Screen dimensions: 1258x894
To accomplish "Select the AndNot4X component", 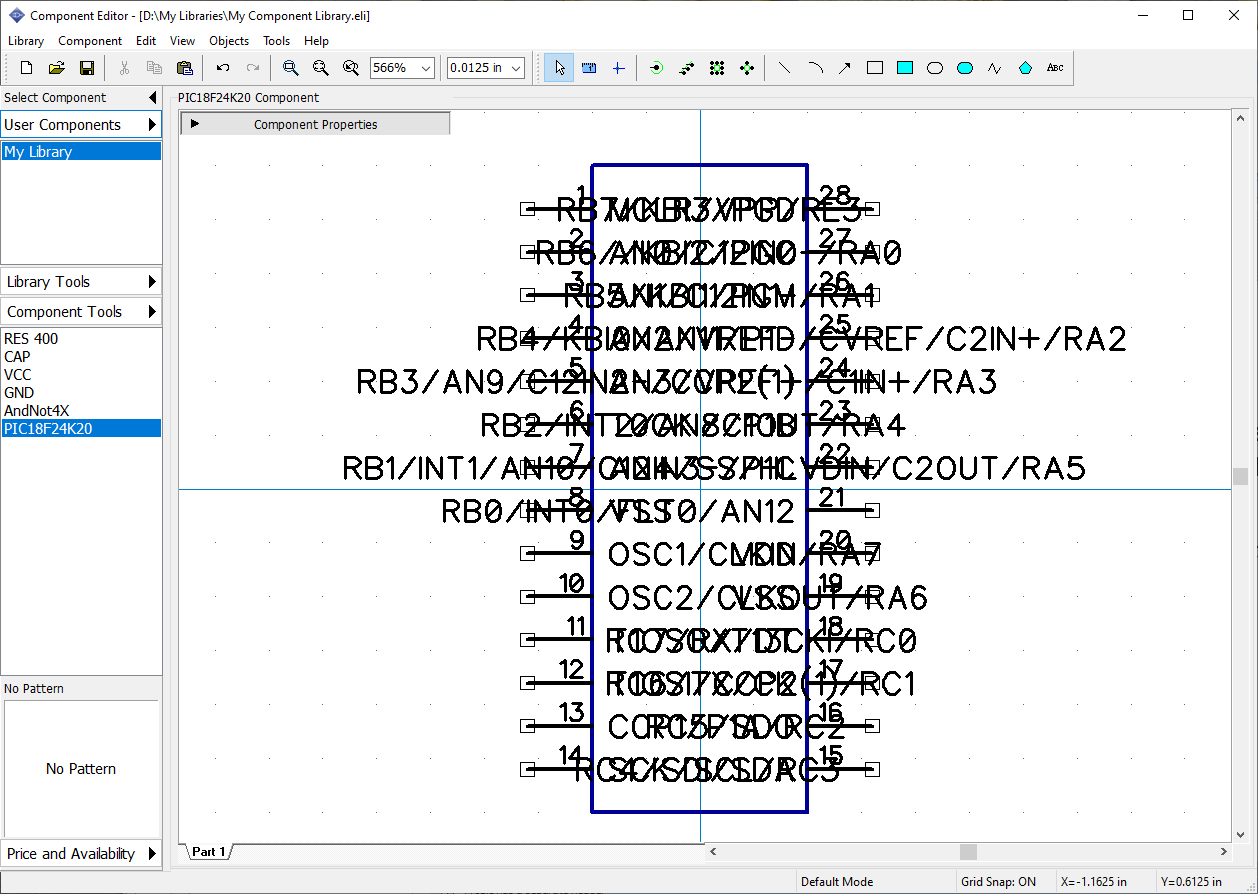I will (81, 410).
